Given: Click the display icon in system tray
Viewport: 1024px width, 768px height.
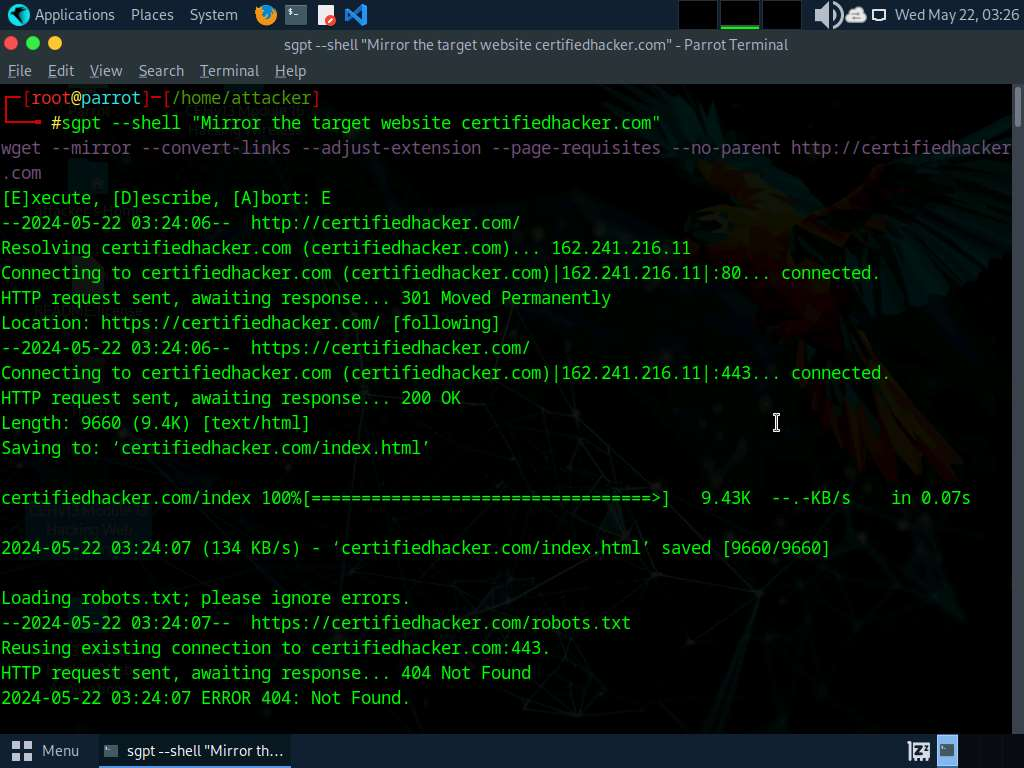Looking at the screenshot, I should click(x=879, y=15).
